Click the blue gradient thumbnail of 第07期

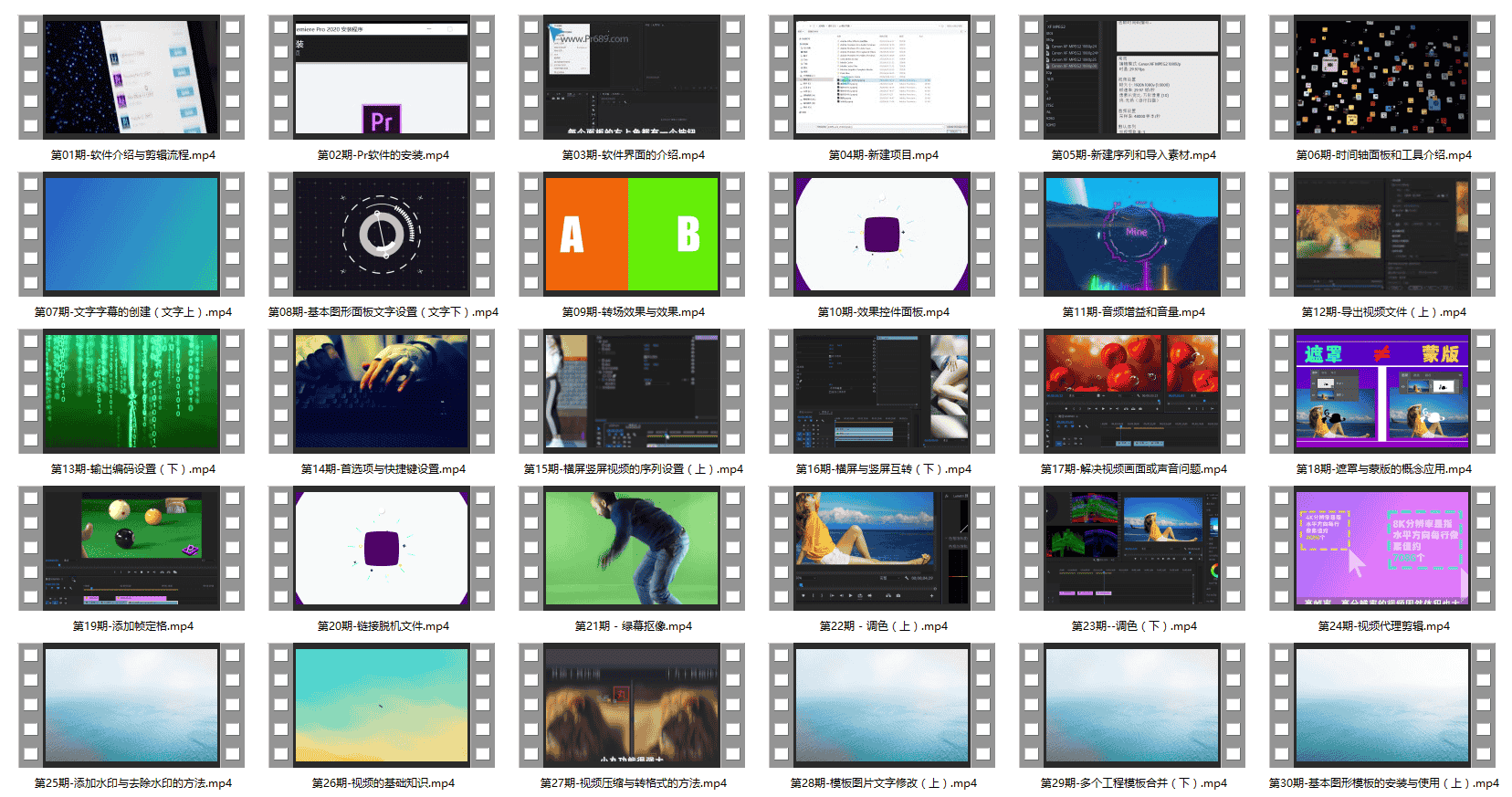click(x=131, y=234)
